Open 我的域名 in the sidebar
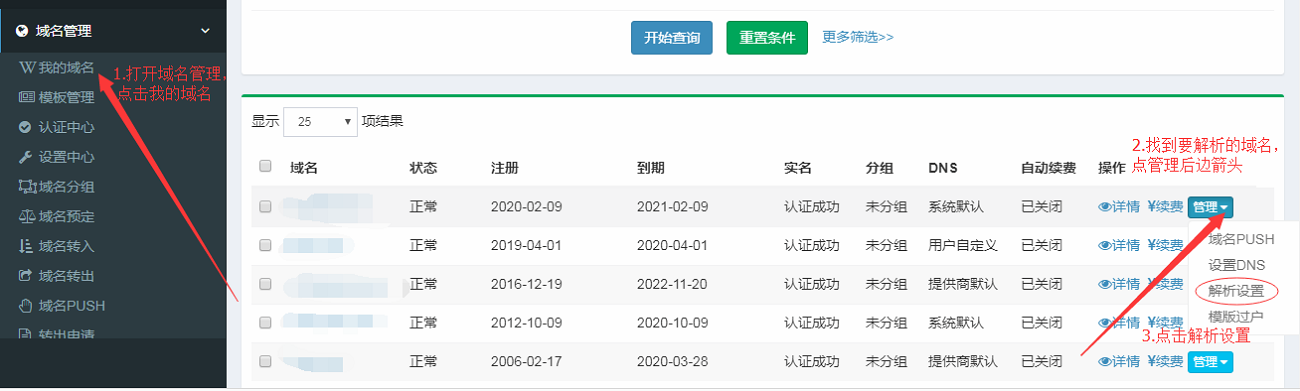1300x391 pixels. tap(57, 68)
